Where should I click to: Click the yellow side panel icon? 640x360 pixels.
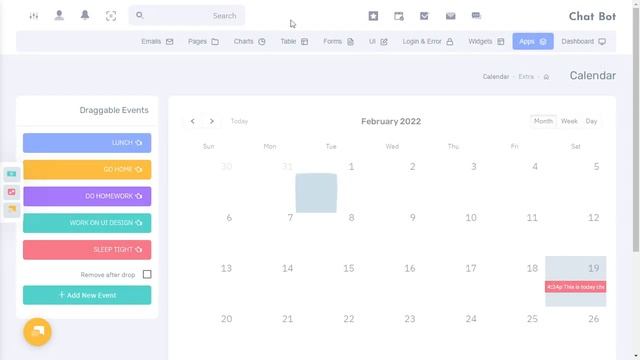[12, 209]
